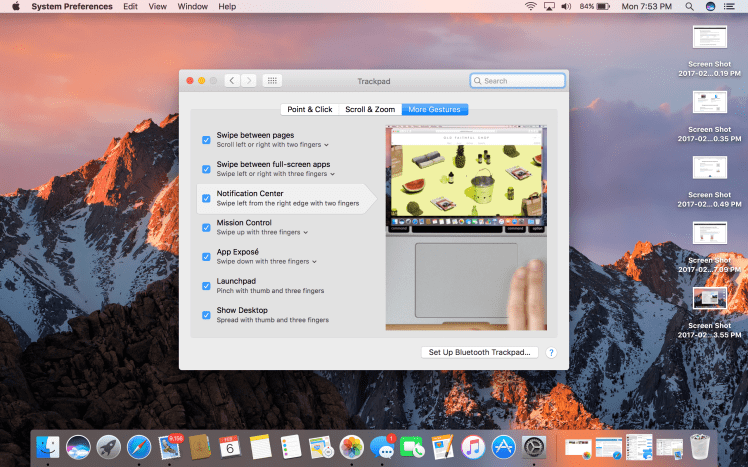Screen dimensions: 748x467
Task: Uncheck the Mission Control gesture
Action: pos(206,227)
